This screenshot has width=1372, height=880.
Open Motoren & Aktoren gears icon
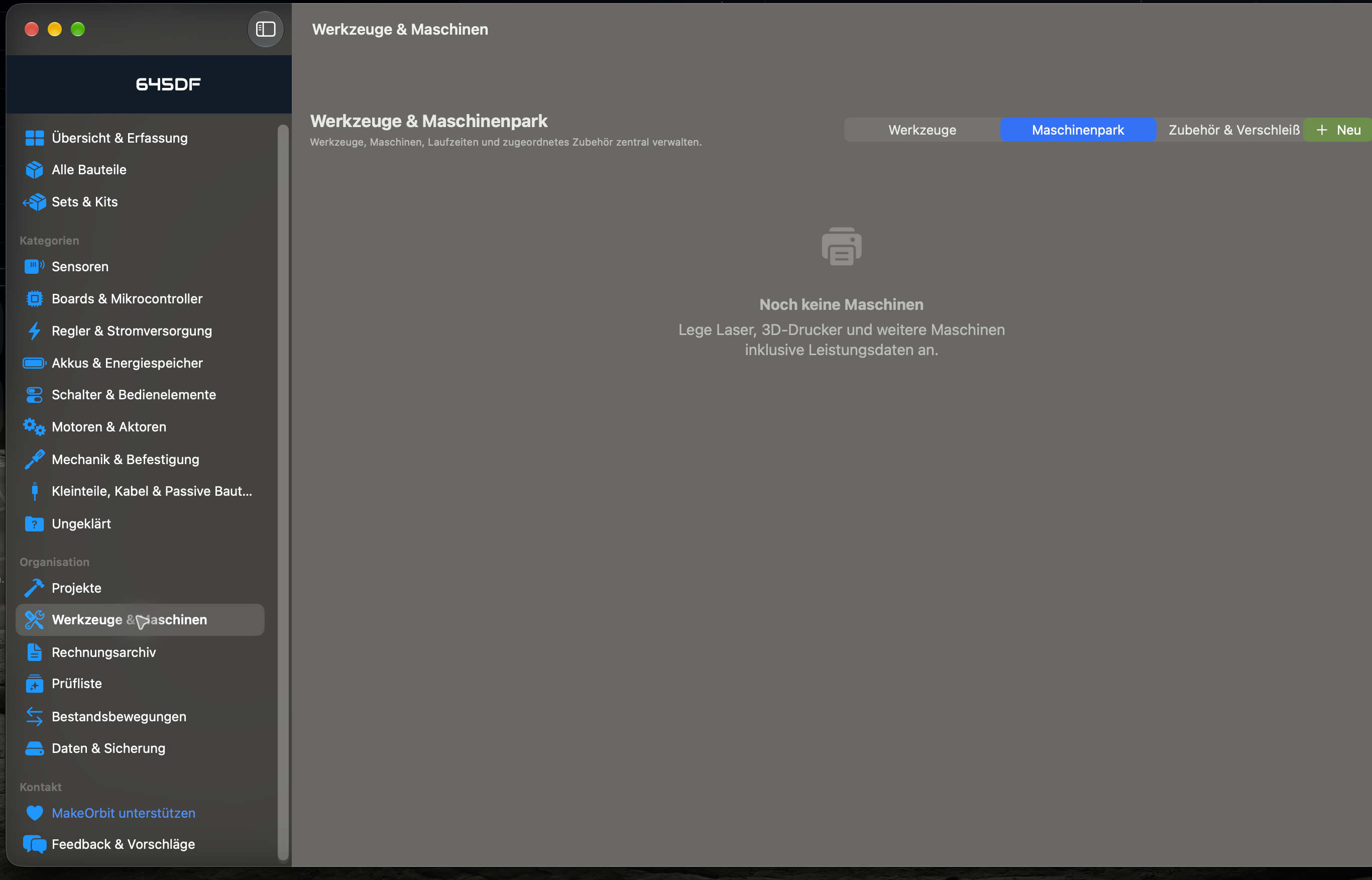coord(34,427)
